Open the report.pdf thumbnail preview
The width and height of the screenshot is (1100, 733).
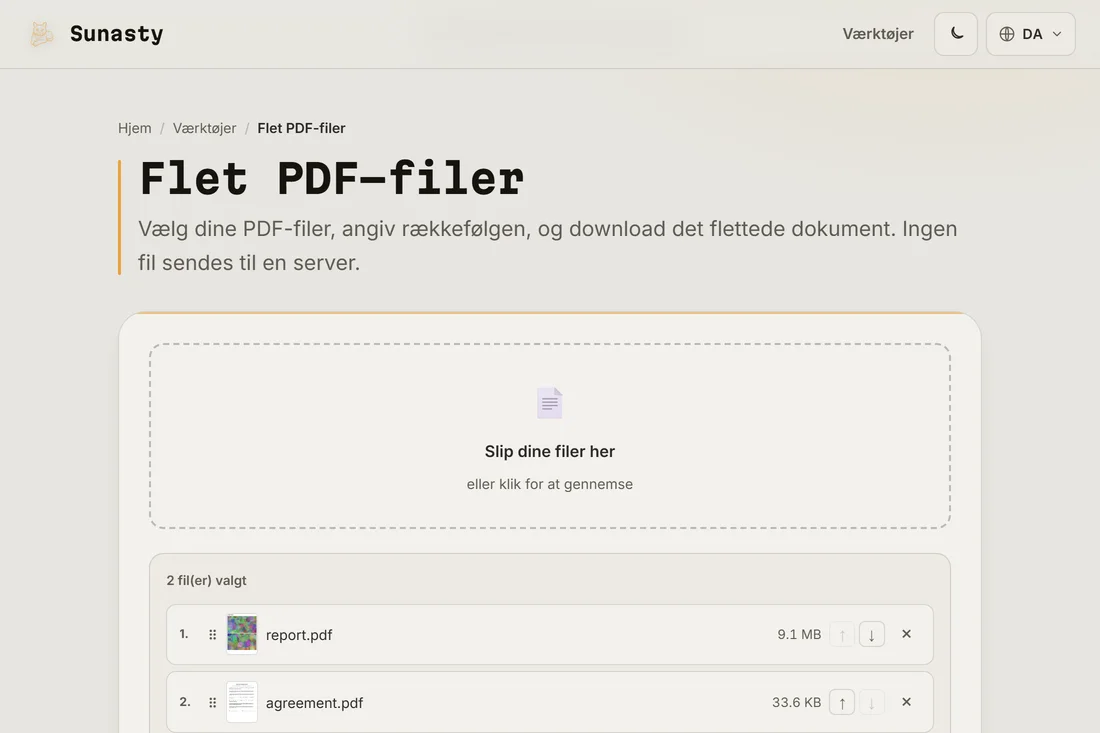coord(242,633)
